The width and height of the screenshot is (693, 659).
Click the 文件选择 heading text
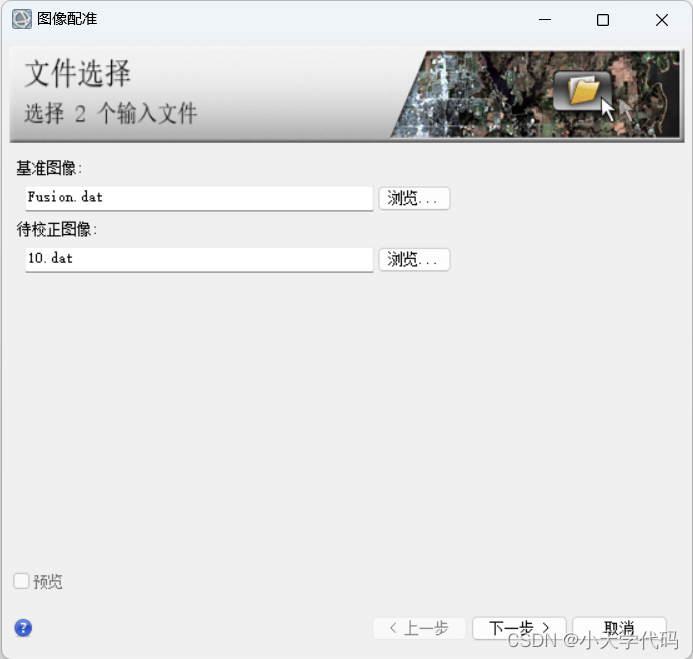pyautogui.click(x=78, y=73)
